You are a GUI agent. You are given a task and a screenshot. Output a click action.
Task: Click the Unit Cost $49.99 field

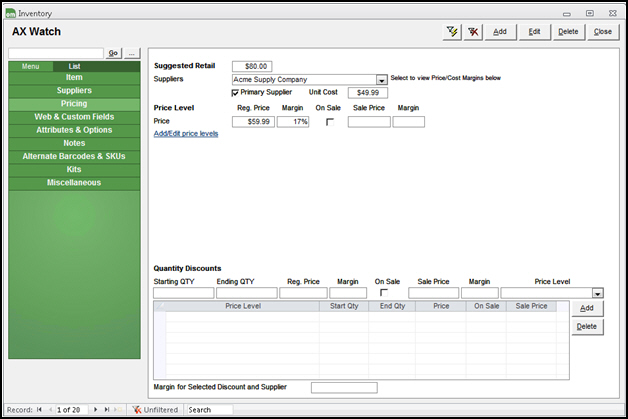[368, 93]
